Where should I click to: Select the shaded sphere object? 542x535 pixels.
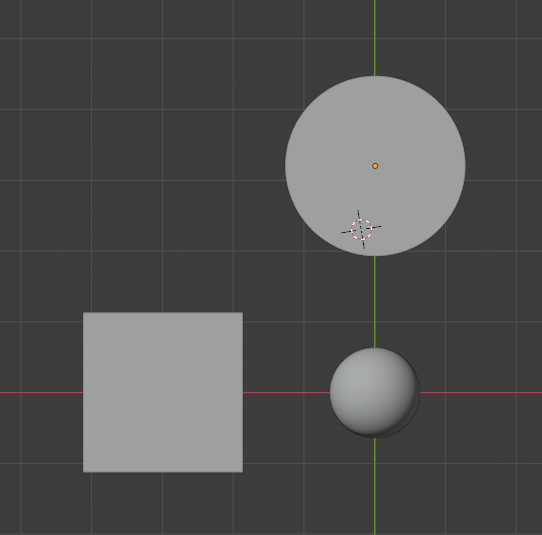click(x=375, y=393)
